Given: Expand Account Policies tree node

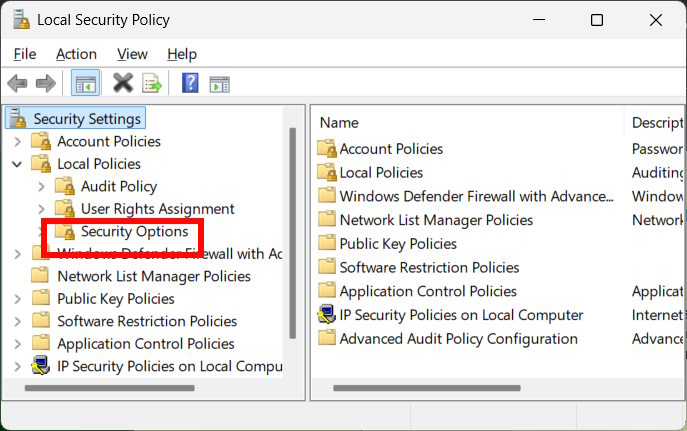Looking at the screenshot, I should 18,141.
